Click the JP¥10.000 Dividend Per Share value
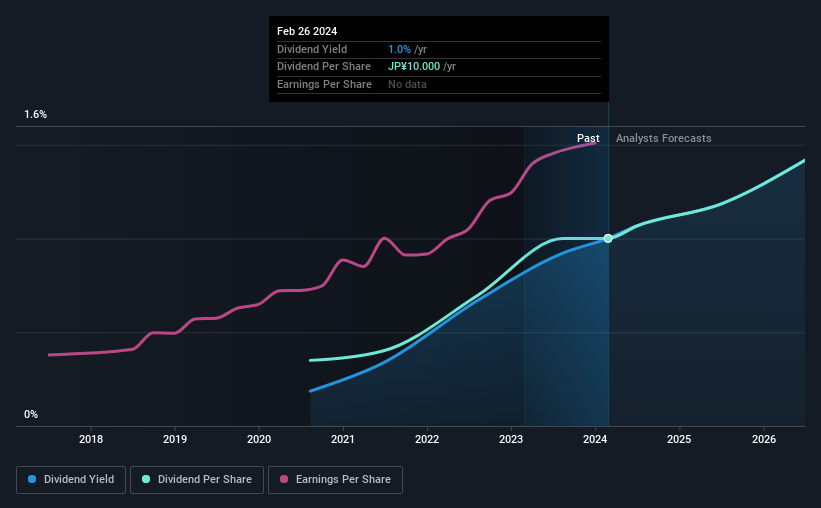Image resolution: width=821 pixels, height=508 pixels. (x=414, y=67)
